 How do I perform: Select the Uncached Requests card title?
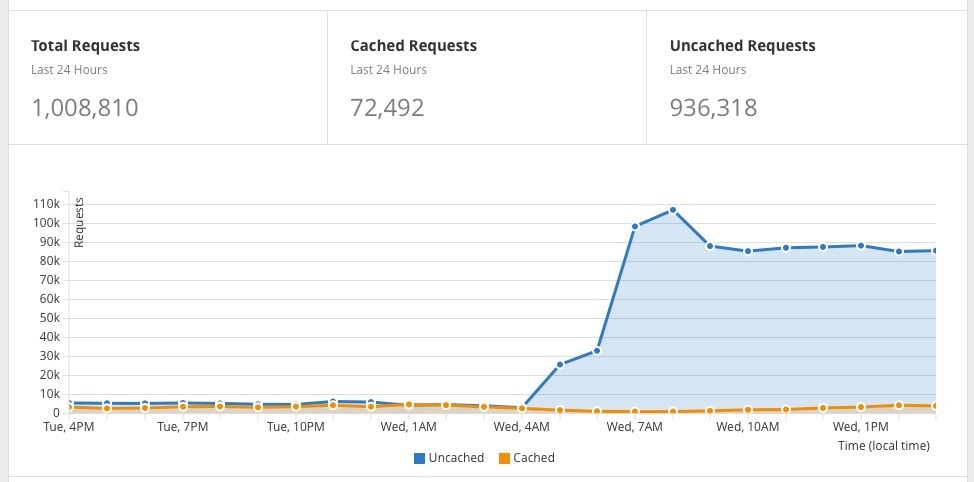pos(742,46)
